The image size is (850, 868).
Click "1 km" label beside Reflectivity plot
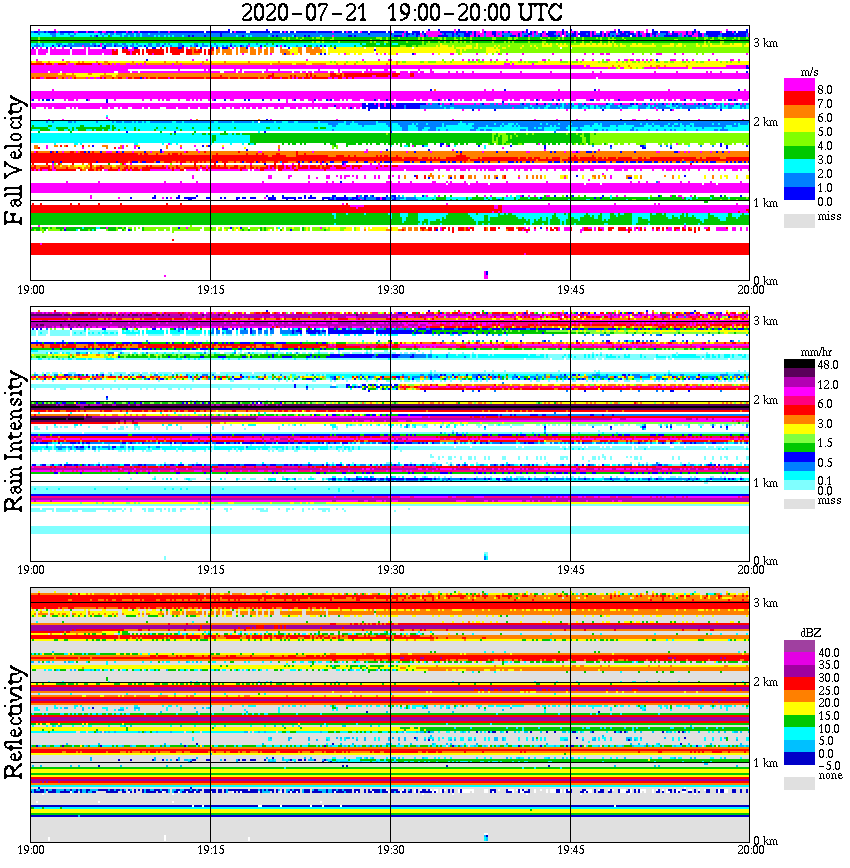tap(765, 763)
